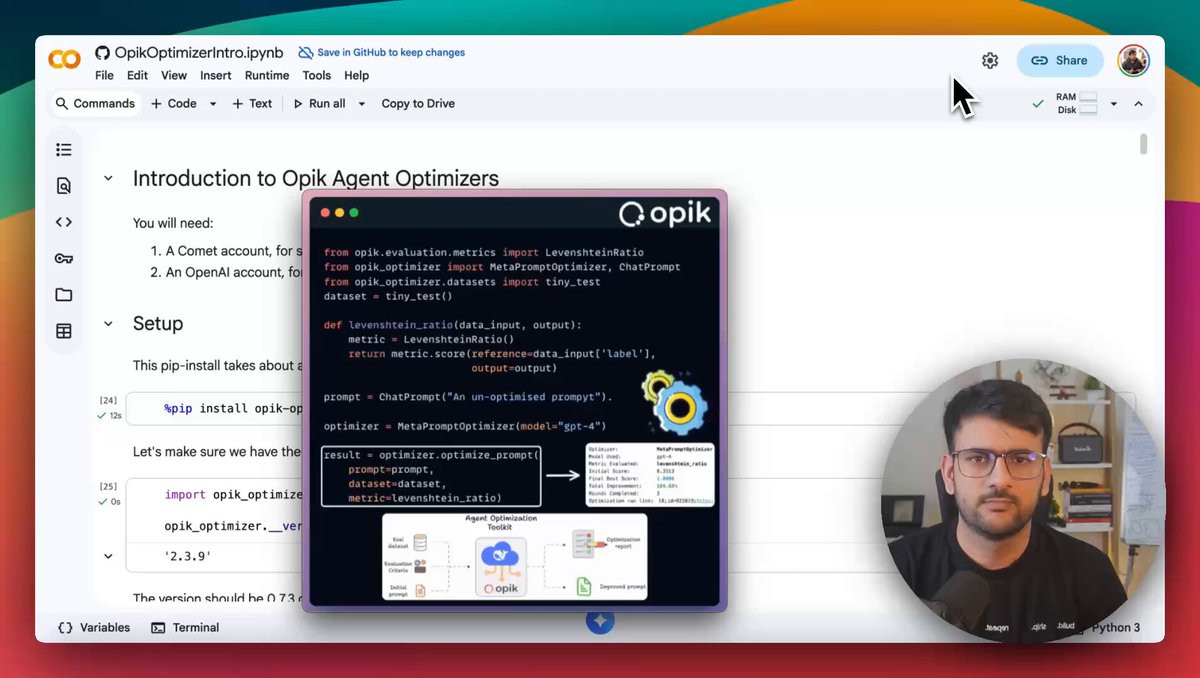Open the File menu
Screen dimensions: 1200x678
(104, 75)
